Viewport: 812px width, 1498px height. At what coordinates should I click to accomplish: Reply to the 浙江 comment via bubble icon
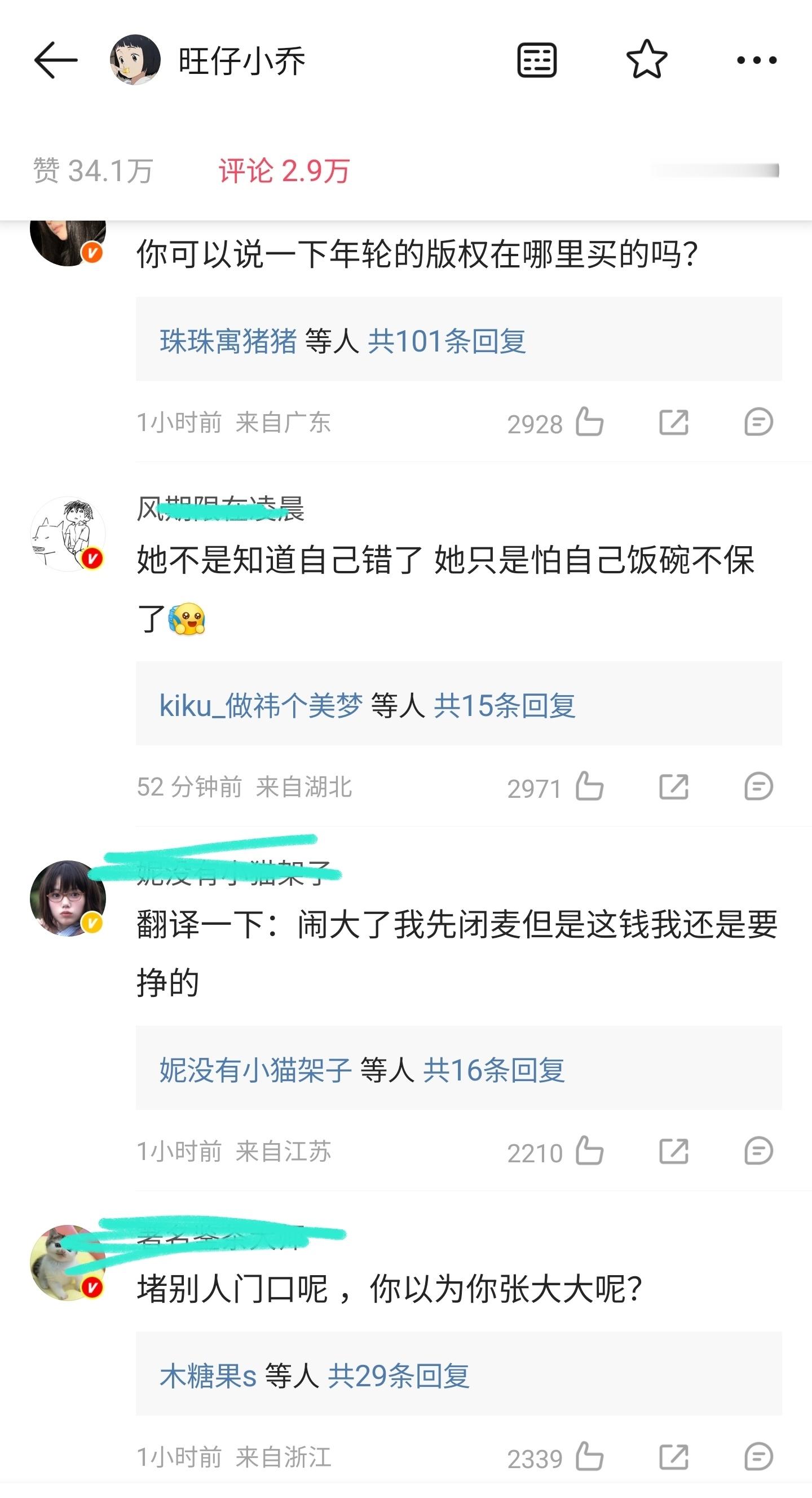758,1457
